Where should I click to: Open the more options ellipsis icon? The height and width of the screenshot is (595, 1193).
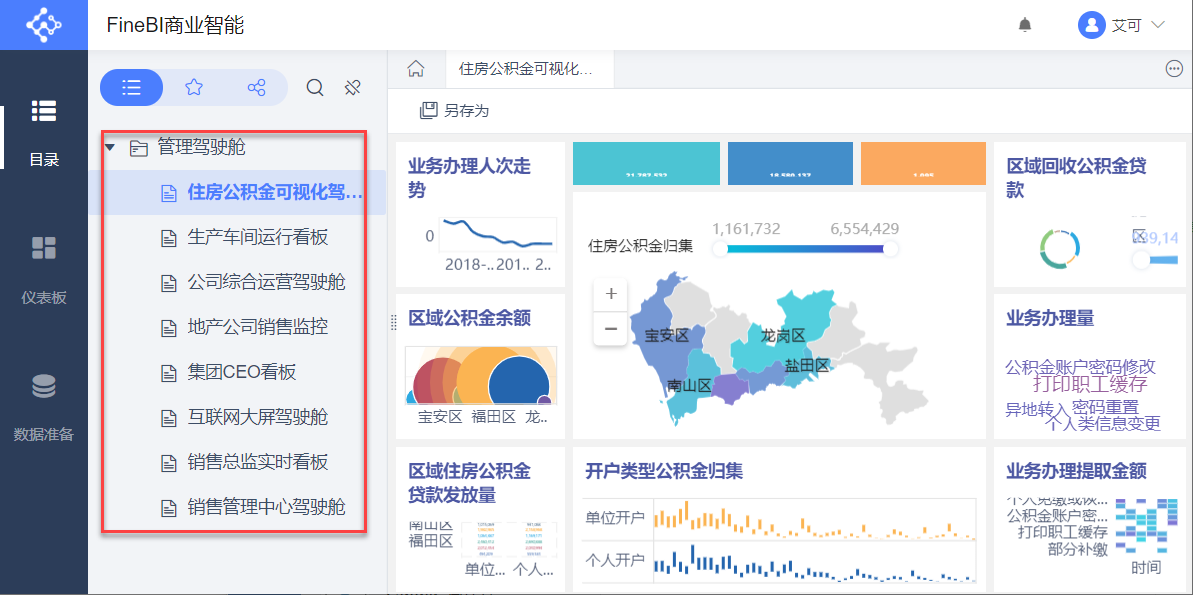point(1174,69)
